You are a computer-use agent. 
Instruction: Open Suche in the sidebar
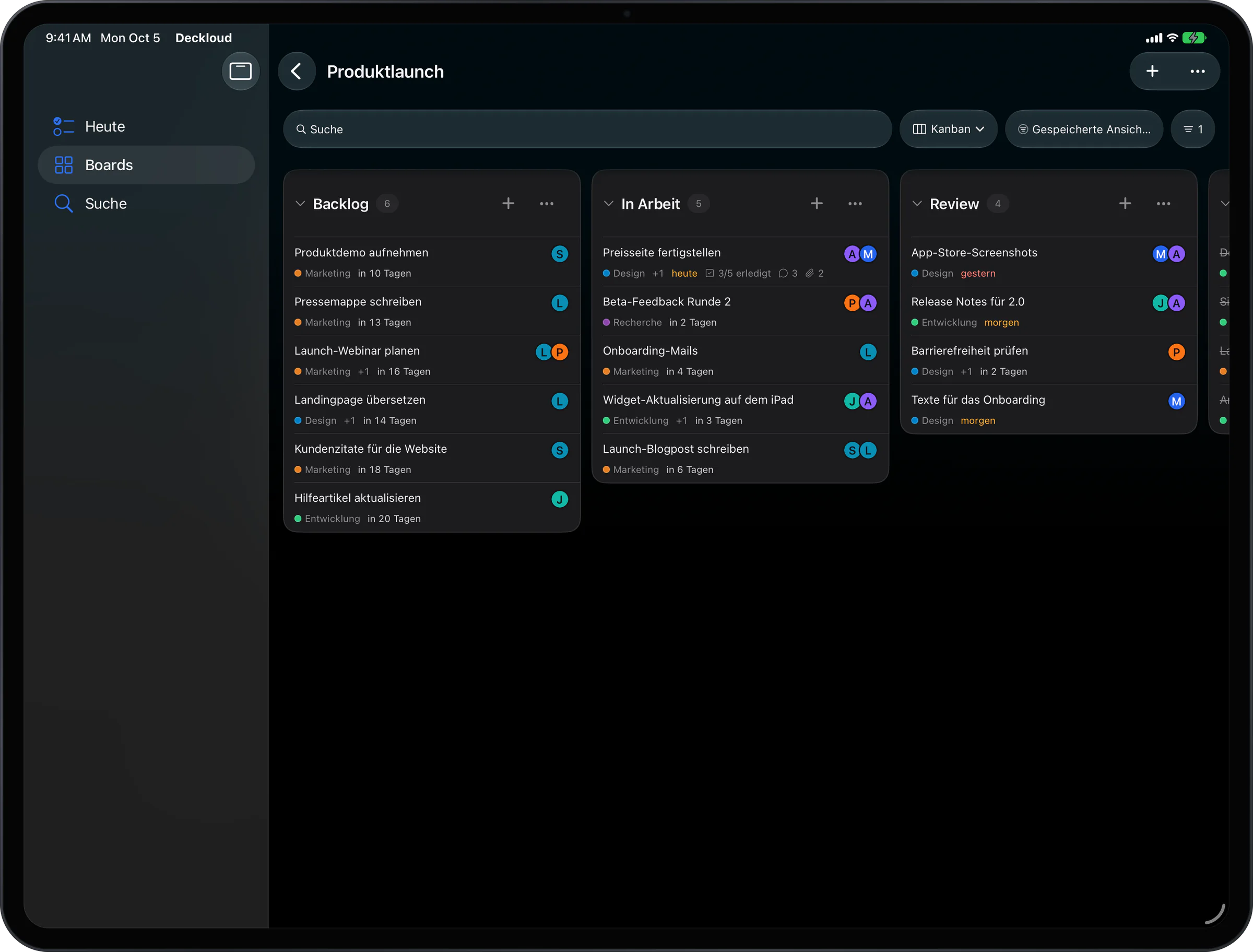tap(146, 204)
